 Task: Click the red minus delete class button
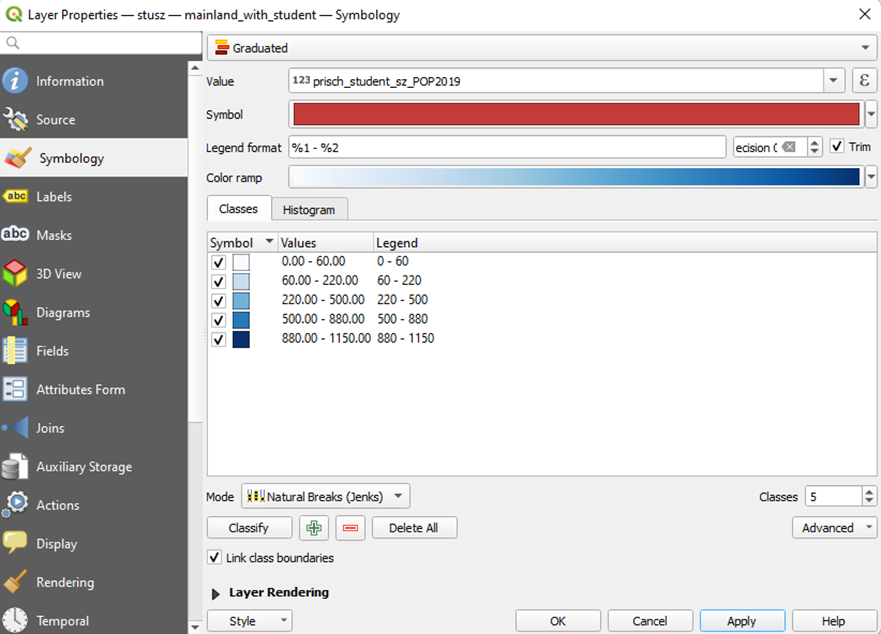(x=350, y=528)
